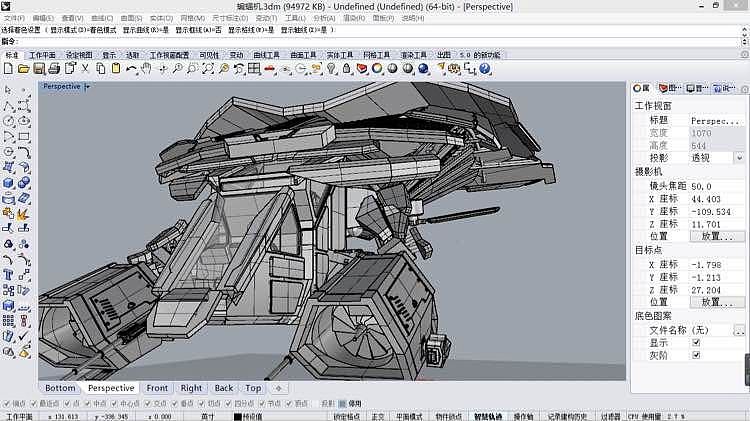The height and width of the screenshot is (421, 750).
Task: Toggle 平面模式 in the status bar
Action: (x=409, y=417)
